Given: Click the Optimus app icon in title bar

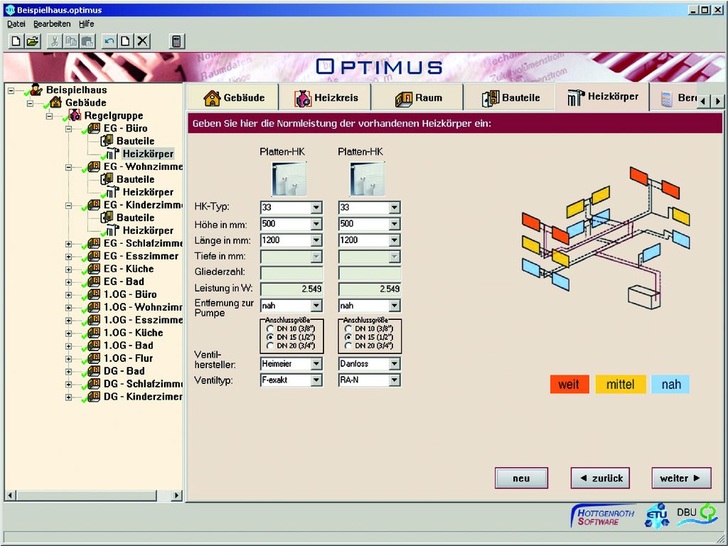Looking at the screenshot, I should pyautogui.click(x=10, y=10).
